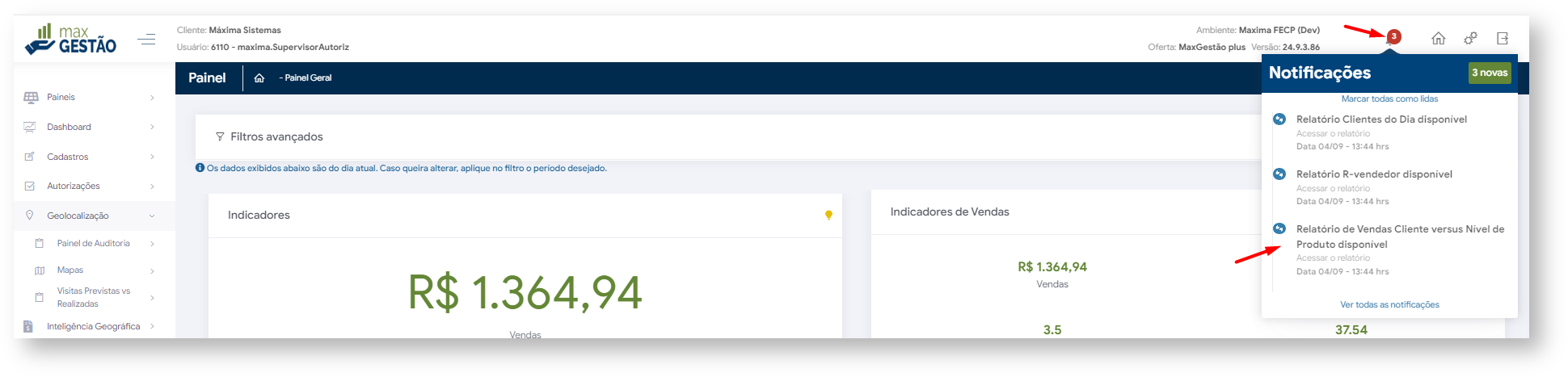Click the yellow lightbulb in Indicadores card
The width and height of the screenshot is (1568, 377).
(828, 215)
